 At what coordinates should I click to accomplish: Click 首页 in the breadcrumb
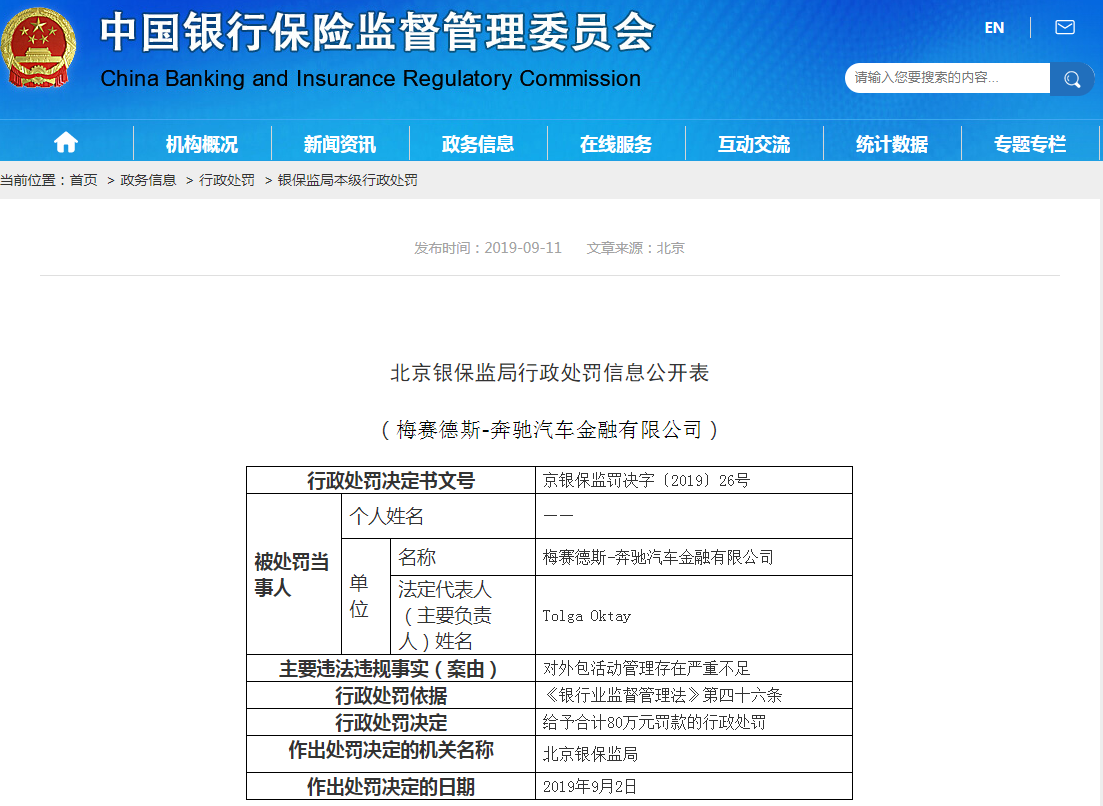point(84,180)
